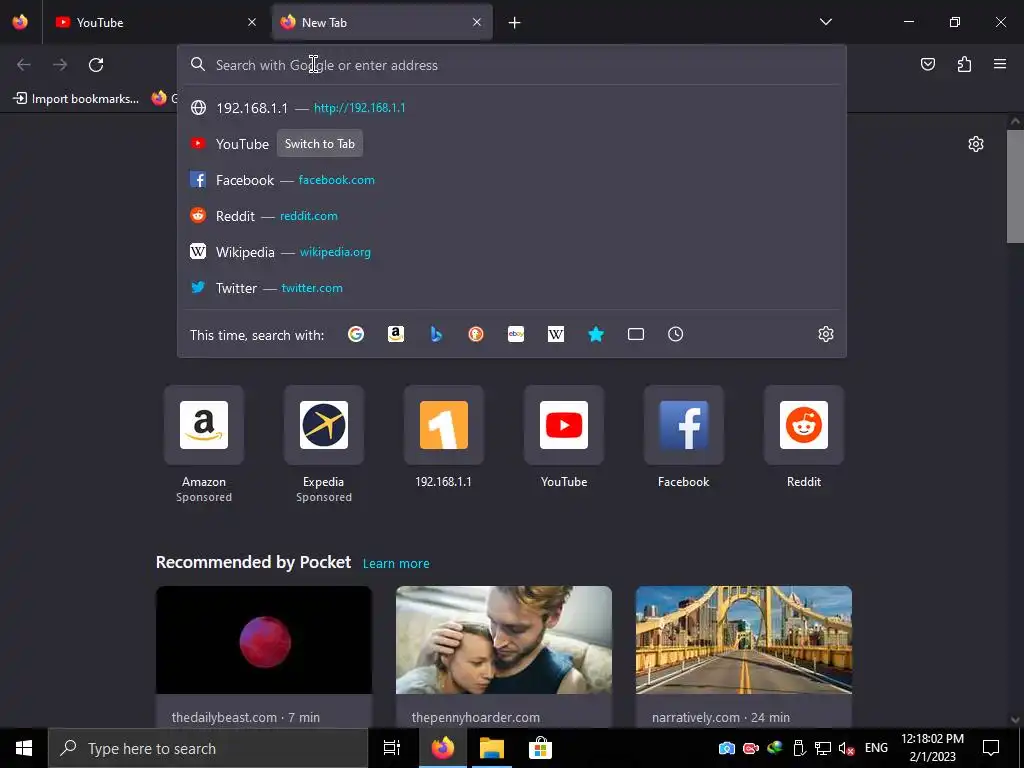This screenshot has height=768, width=1024.
Task: Select the 192.168.1.1 suggestion
Action: [512, 108]
